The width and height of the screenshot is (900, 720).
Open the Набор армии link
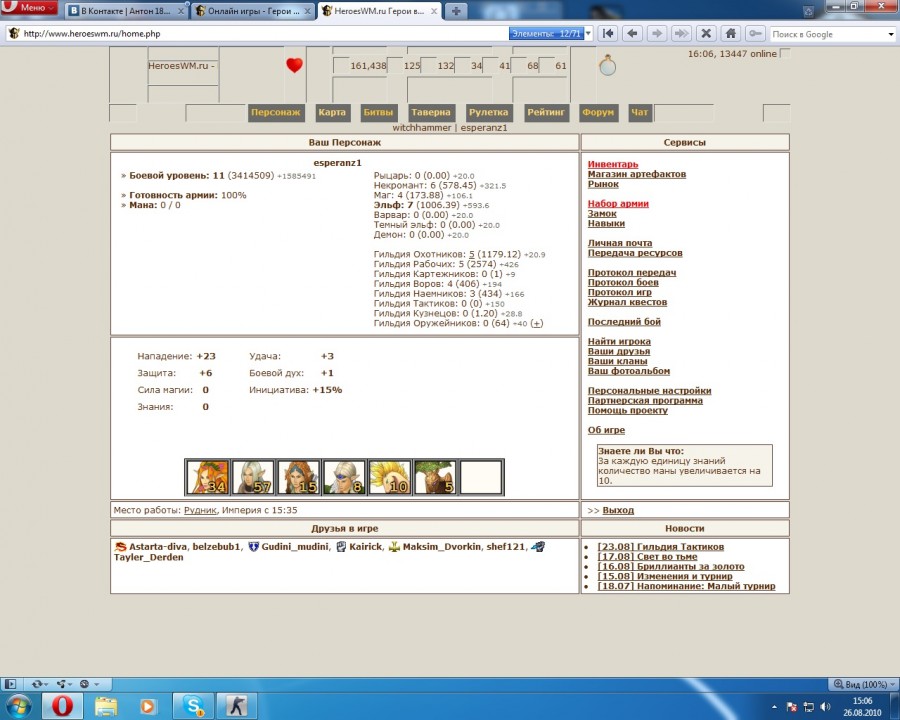[618, 203]
